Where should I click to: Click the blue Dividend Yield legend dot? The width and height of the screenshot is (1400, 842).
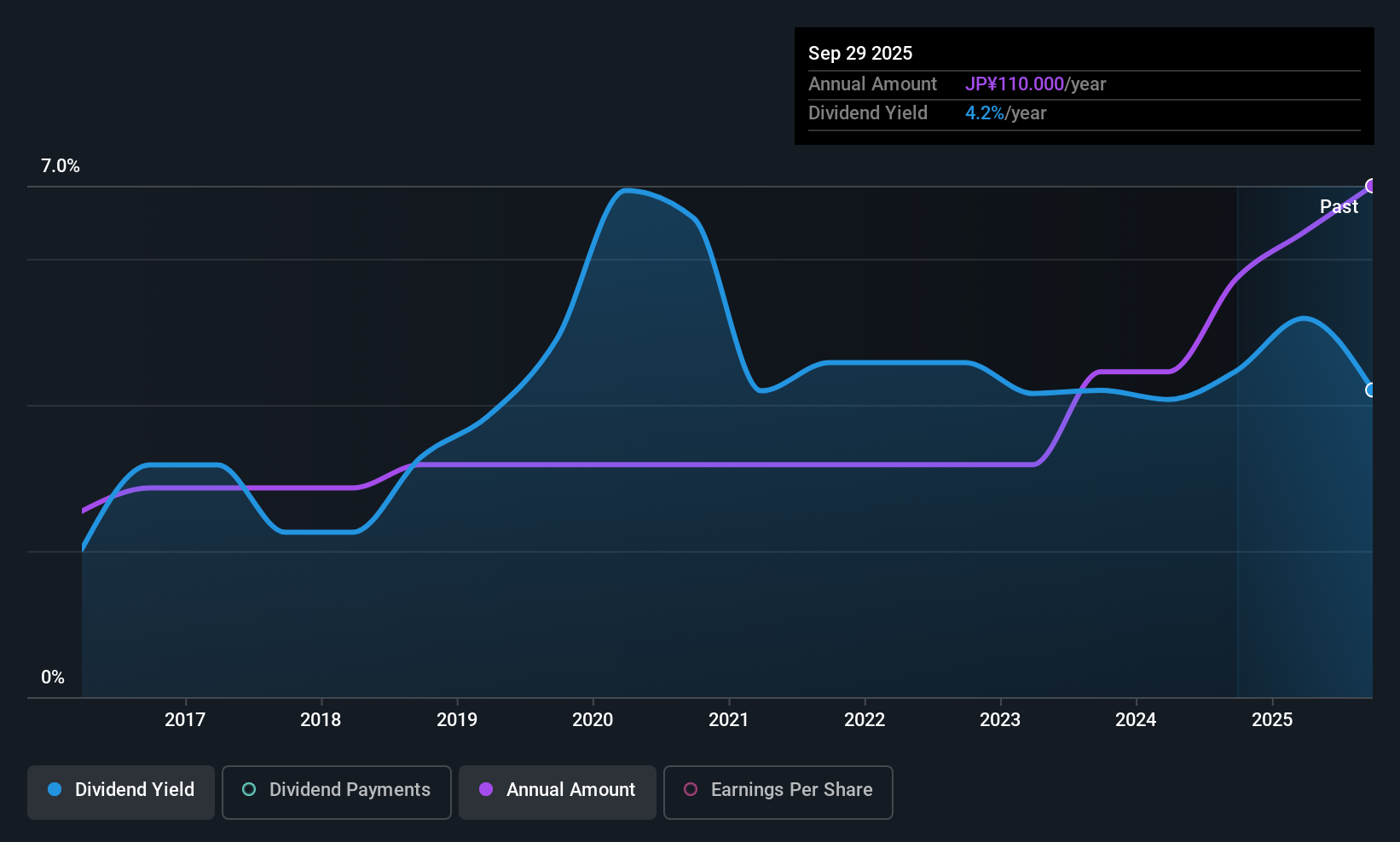click(x=55, y=789)
